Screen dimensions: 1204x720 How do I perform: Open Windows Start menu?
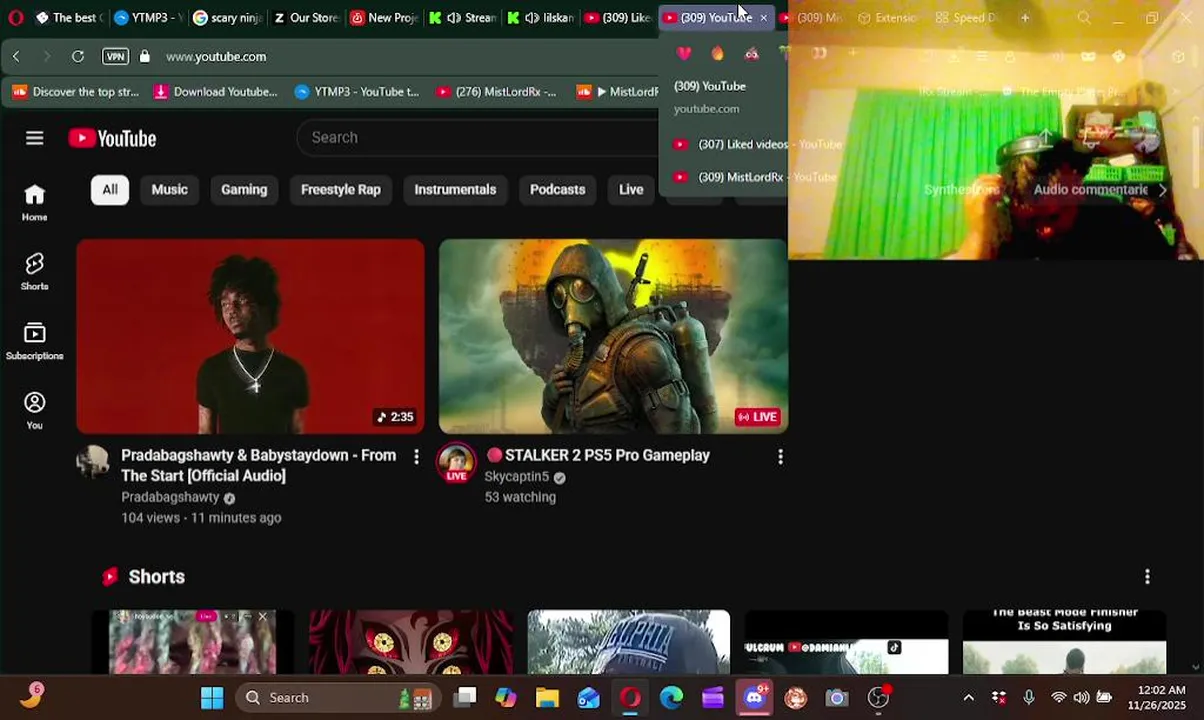[x=212, y=698]
